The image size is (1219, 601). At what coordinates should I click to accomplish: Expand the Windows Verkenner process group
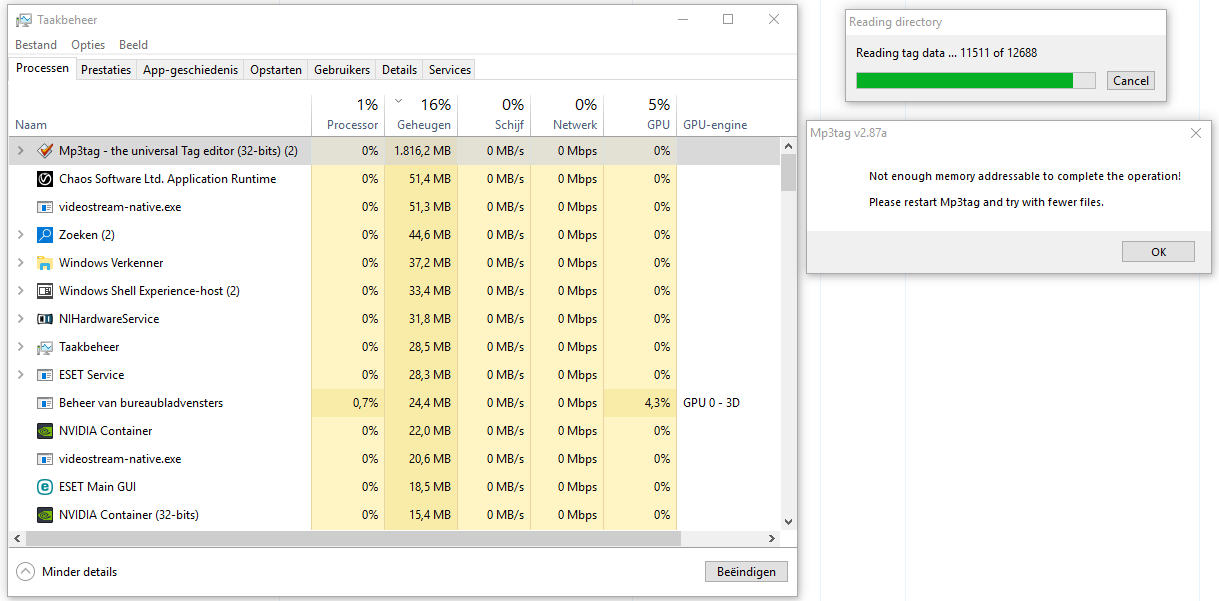pos(21,263)
